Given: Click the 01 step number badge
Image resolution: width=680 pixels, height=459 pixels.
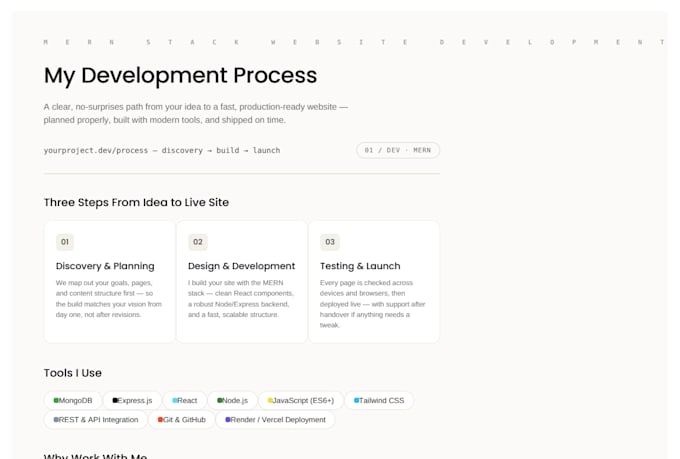Looking at the screenshot, I should (65, 242).
